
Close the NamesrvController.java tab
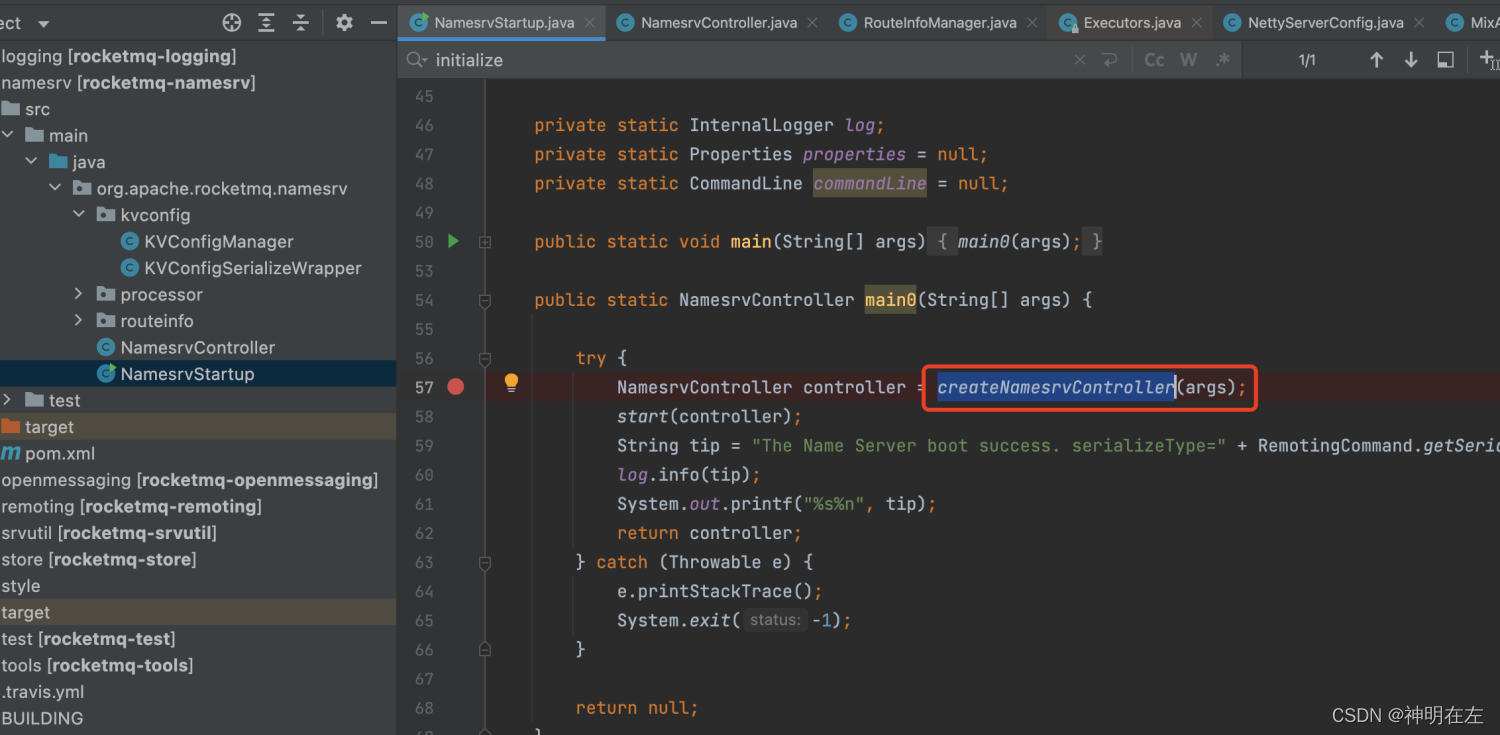pyautogui.click(x=812, y=23)
